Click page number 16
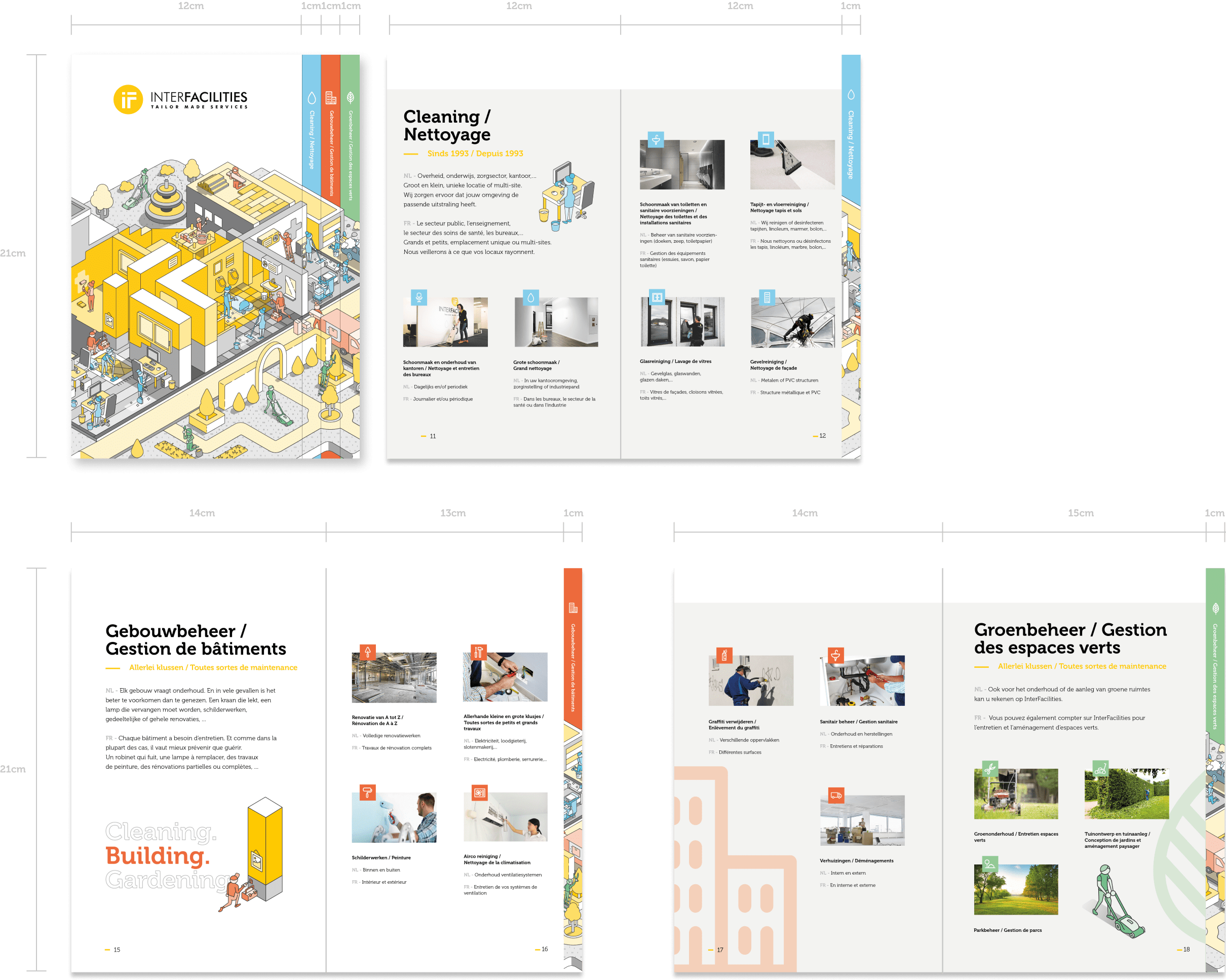The image size is (1226, 980). pos(544,949)
